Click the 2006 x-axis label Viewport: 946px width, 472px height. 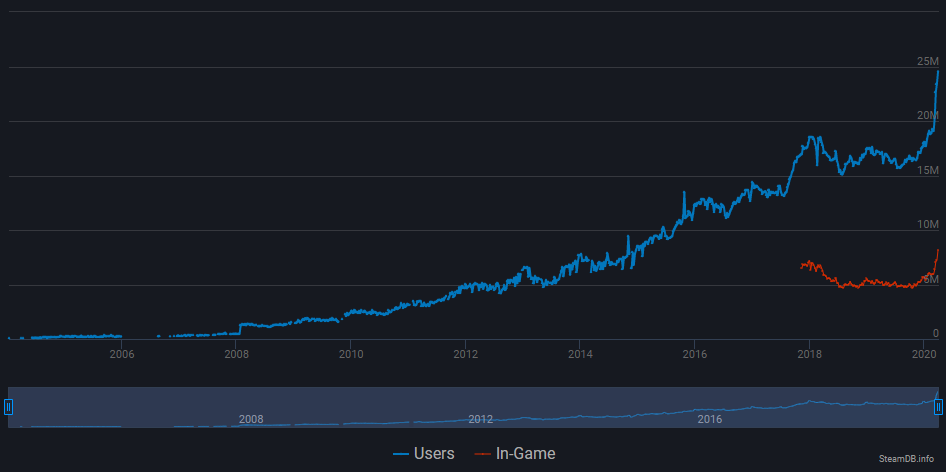(x=121, y=354)
